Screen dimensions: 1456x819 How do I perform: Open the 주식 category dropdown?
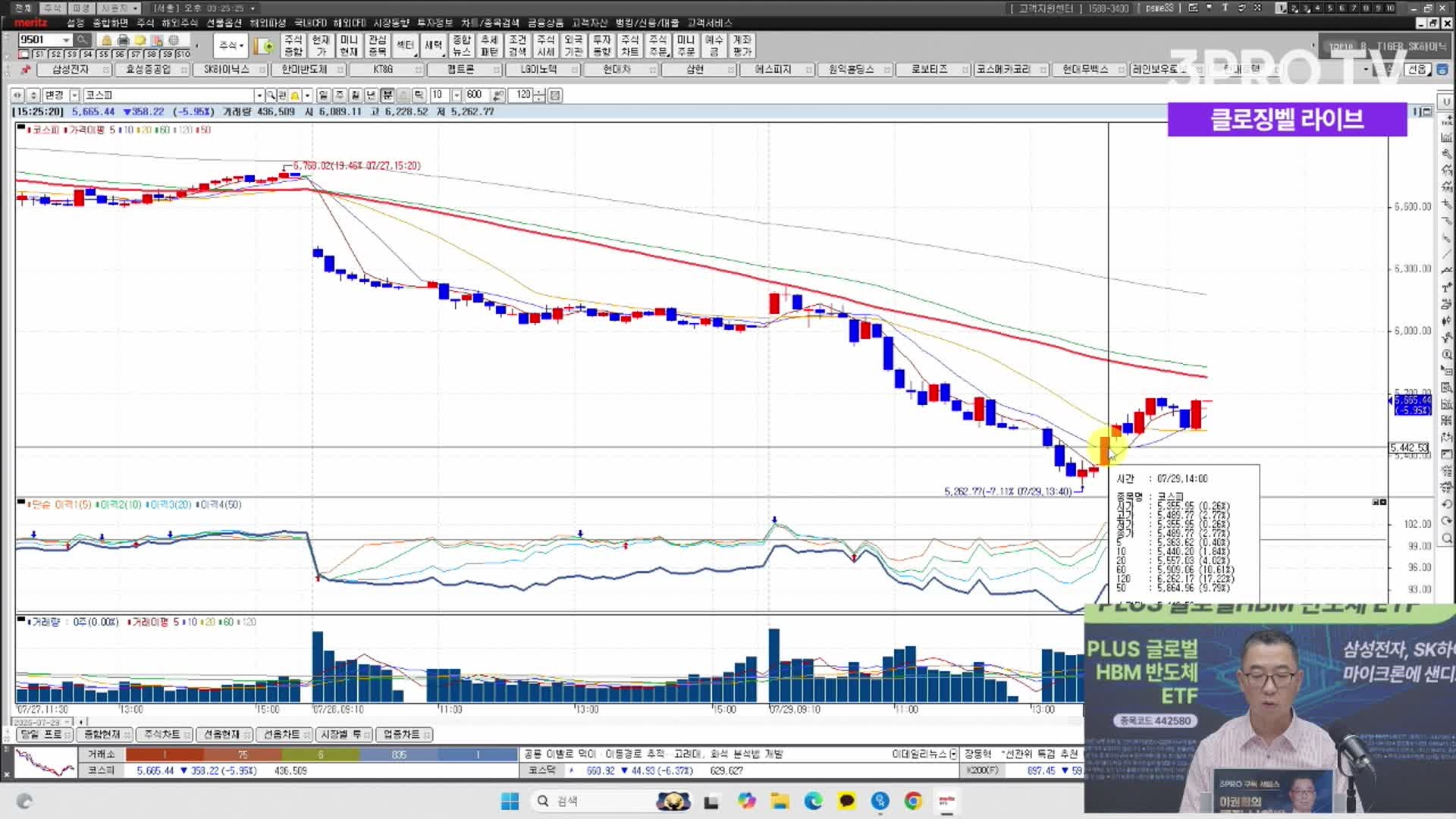pos(231,45)
